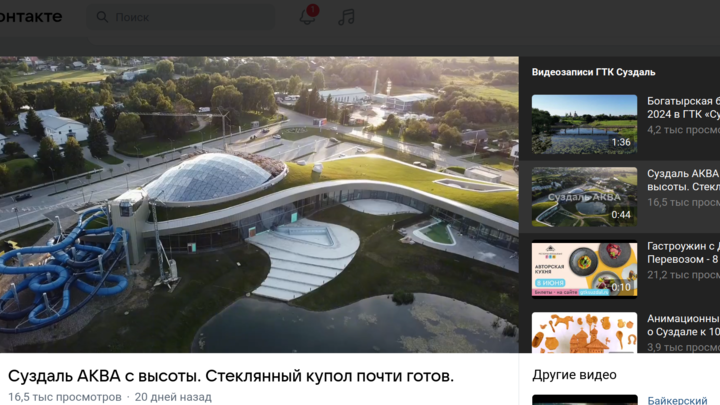Open the music note icon
720x405 pixels.
coord(346,17)
